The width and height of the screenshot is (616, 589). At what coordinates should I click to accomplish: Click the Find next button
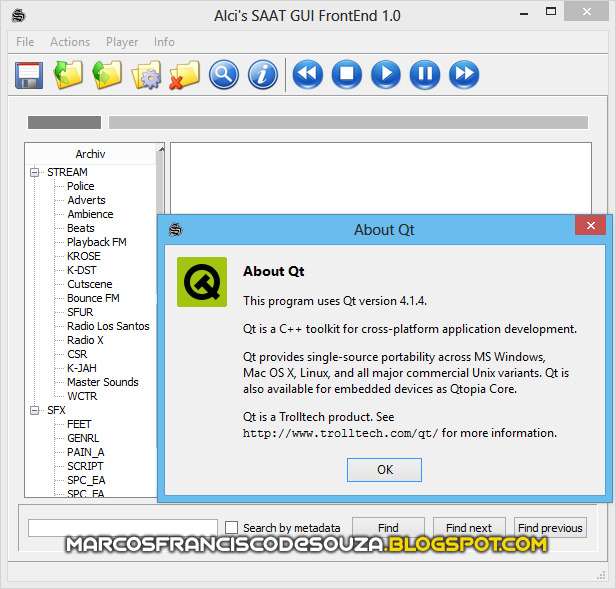469,527
